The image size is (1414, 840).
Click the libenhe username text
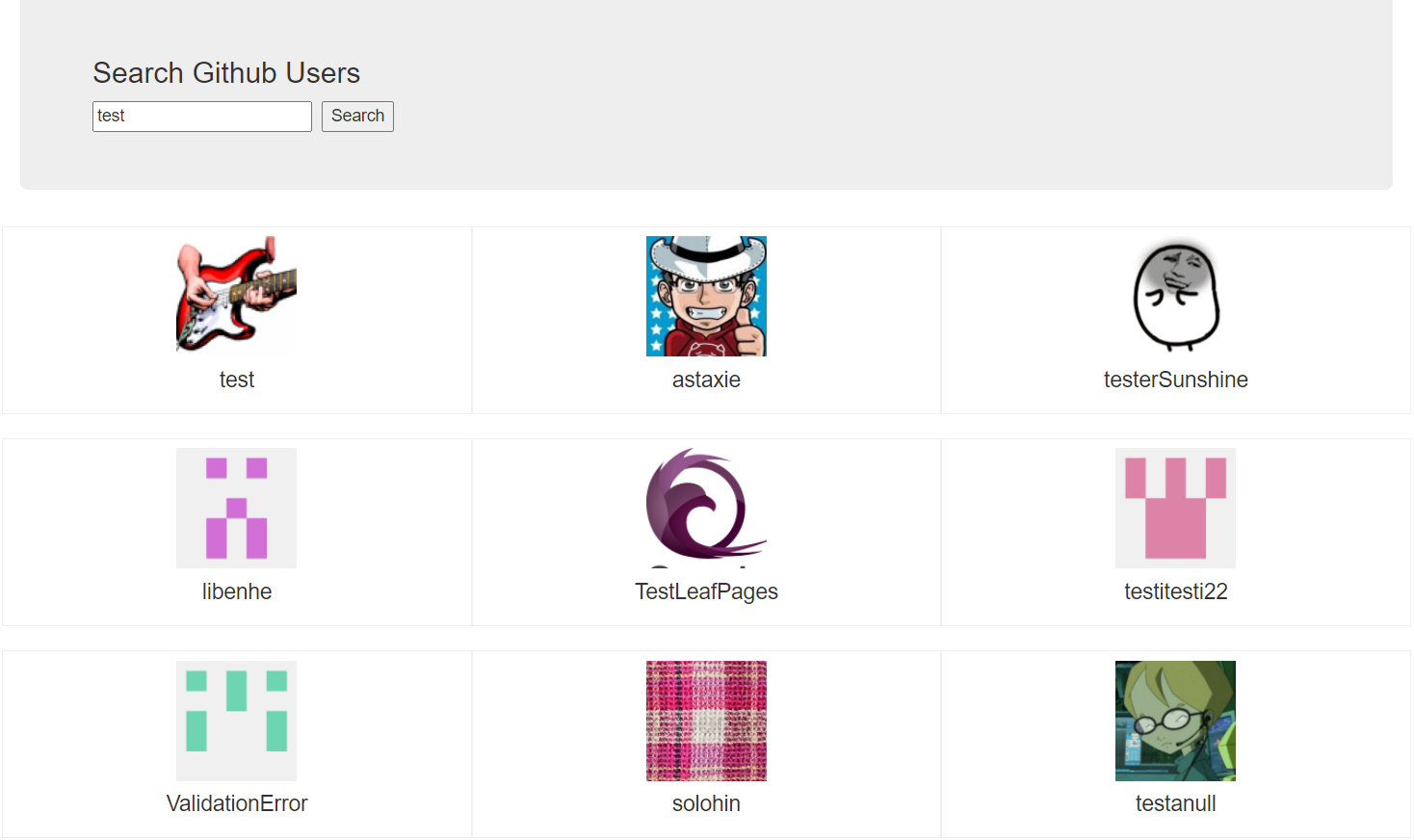[236, 591]
